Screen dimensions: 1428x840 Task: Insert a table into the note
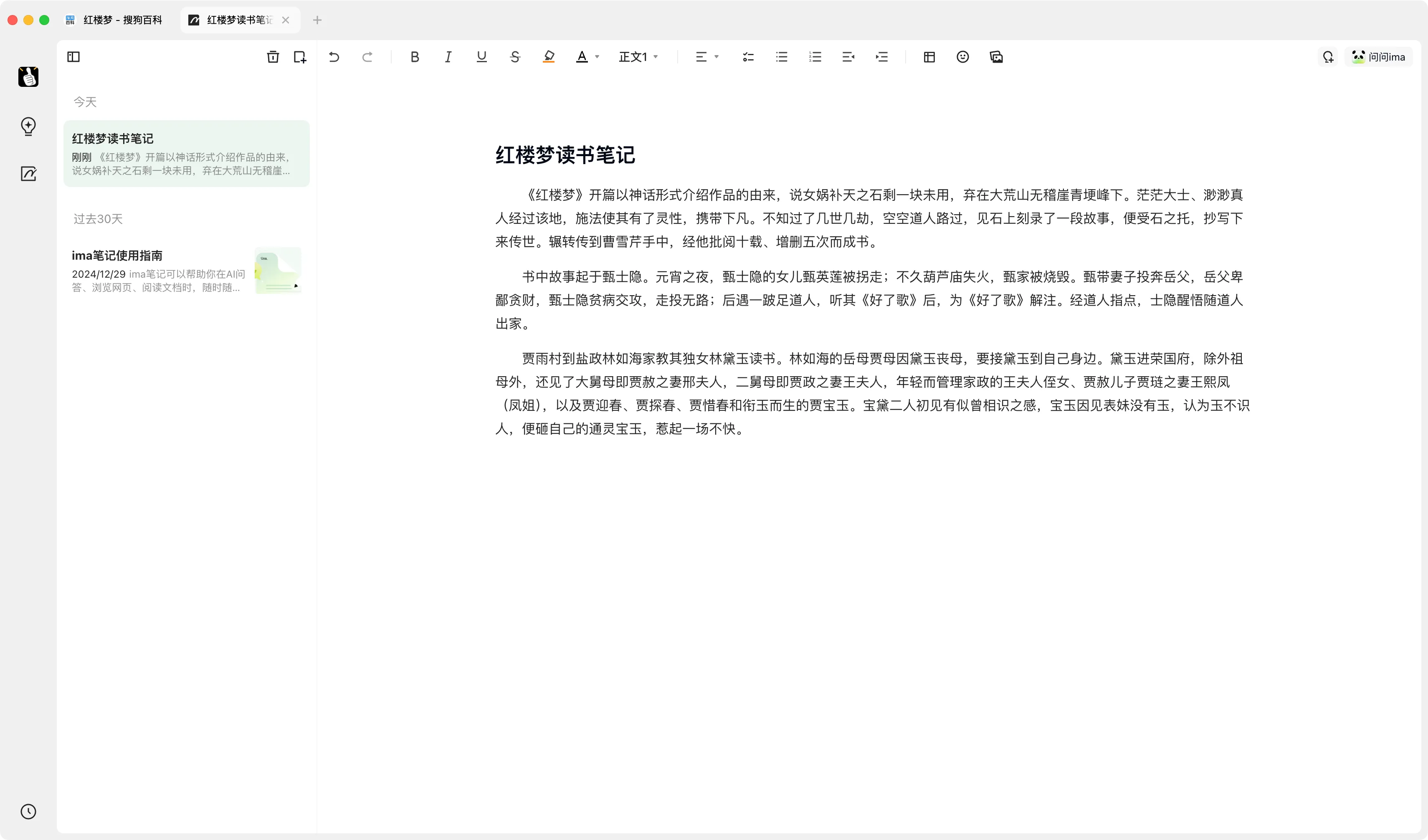click(x=929, y=57)
